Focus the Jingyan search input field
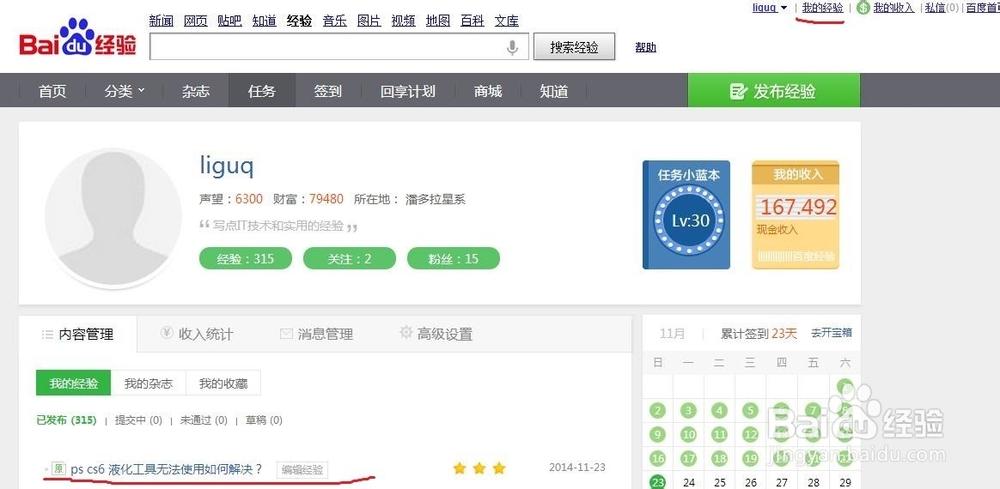 (x=339, y=47)
